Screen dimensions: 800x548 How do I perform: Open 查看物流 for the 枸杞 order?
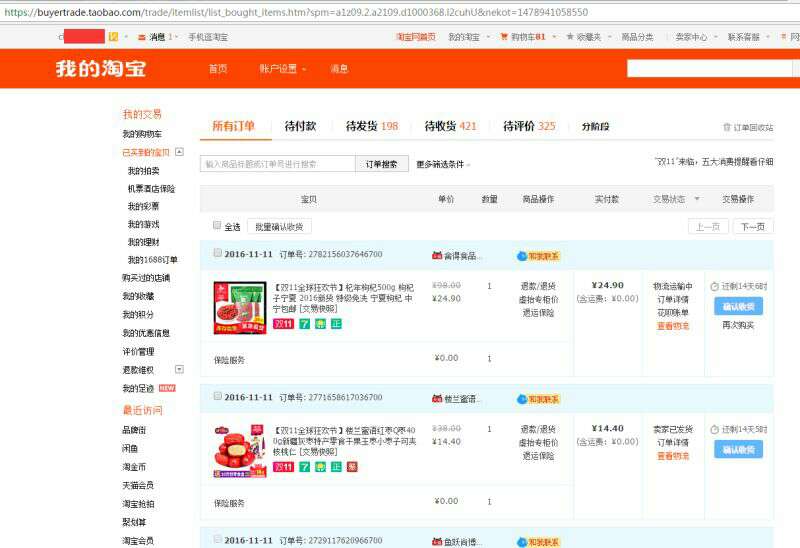point(673,326)
